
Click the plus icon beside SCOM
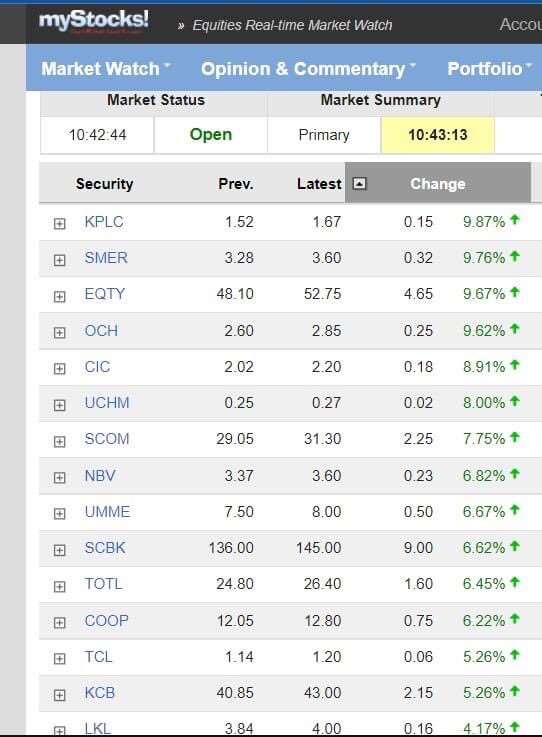pos(59,441)
